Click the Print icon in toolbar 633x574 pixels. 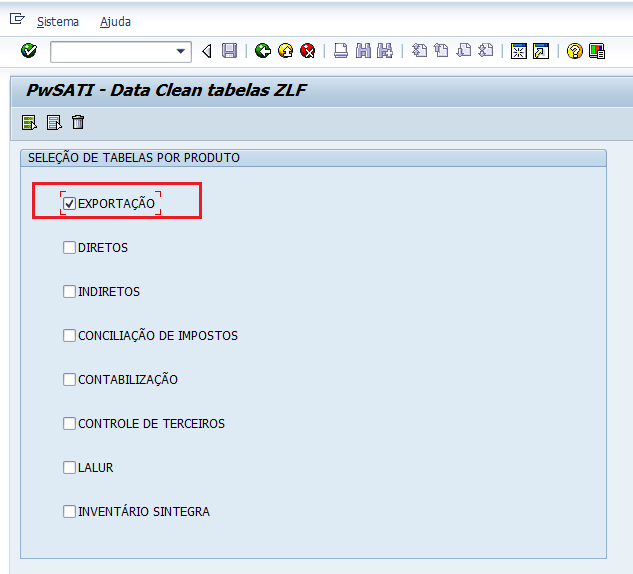[x=341, y=51]
